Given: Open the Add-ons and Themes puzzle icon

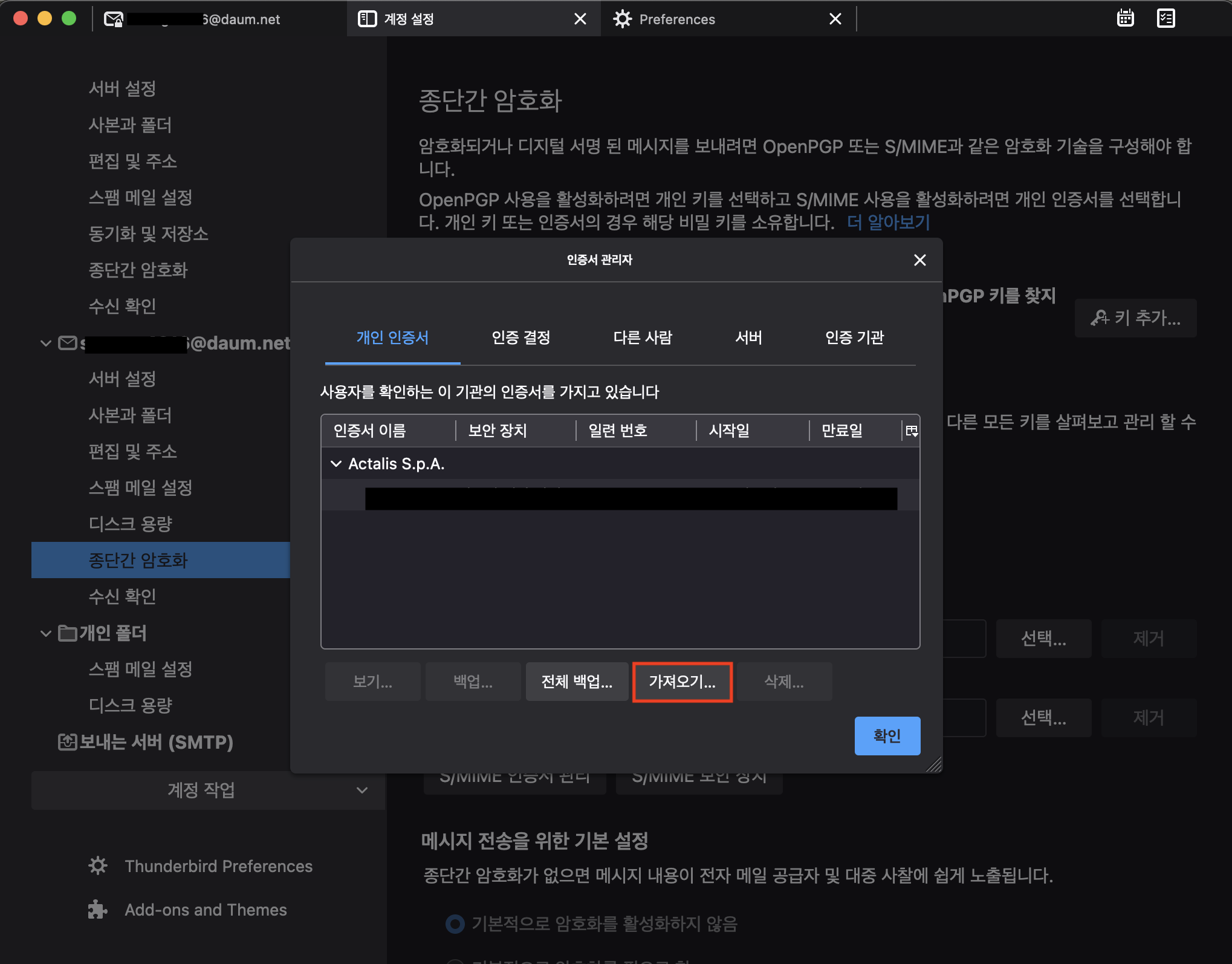Looking at the screenshot, I should click(x=98, y=910).
